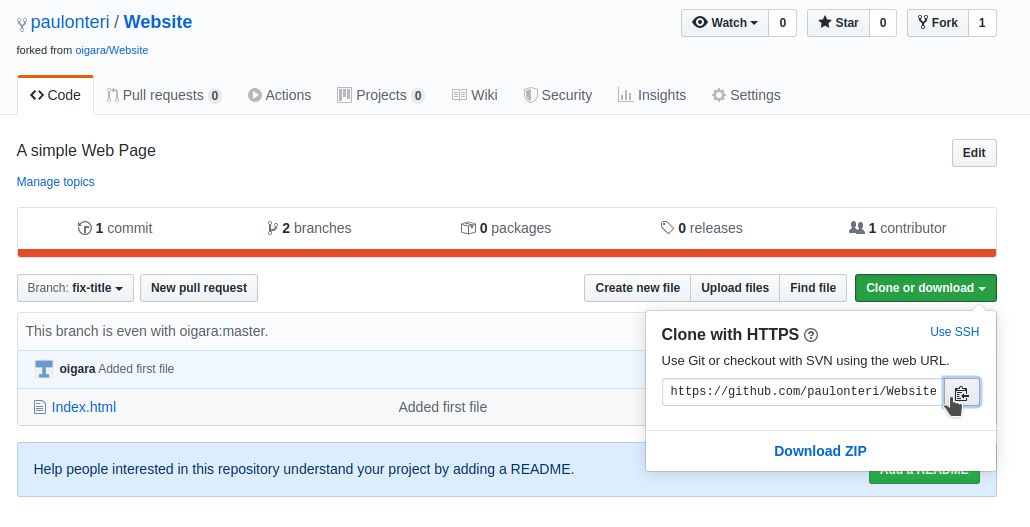
Task: Open 0 packages page
Action: coord(506,229)
